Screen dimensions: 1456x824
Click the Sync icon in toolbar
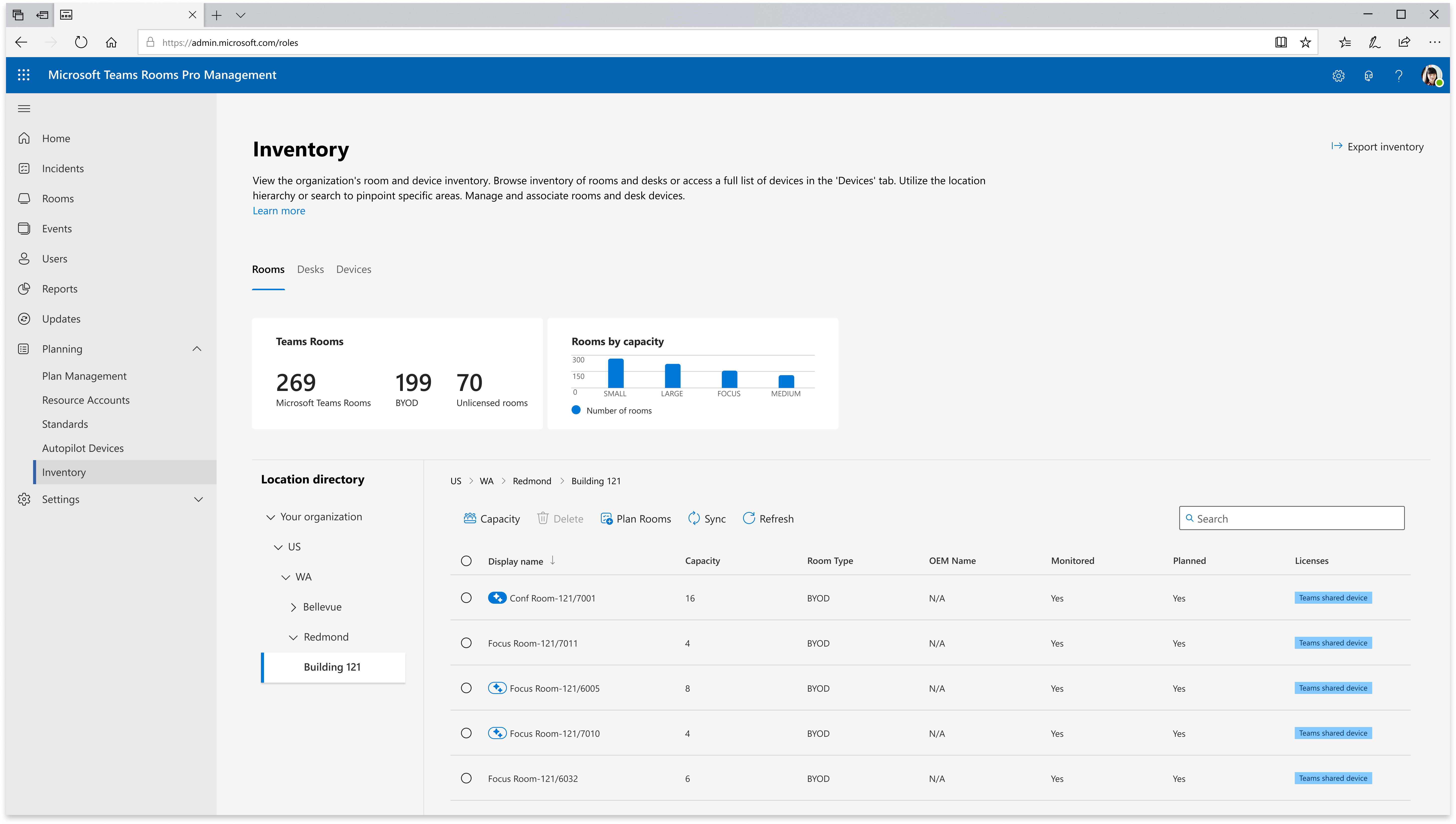tap(694, 518)
